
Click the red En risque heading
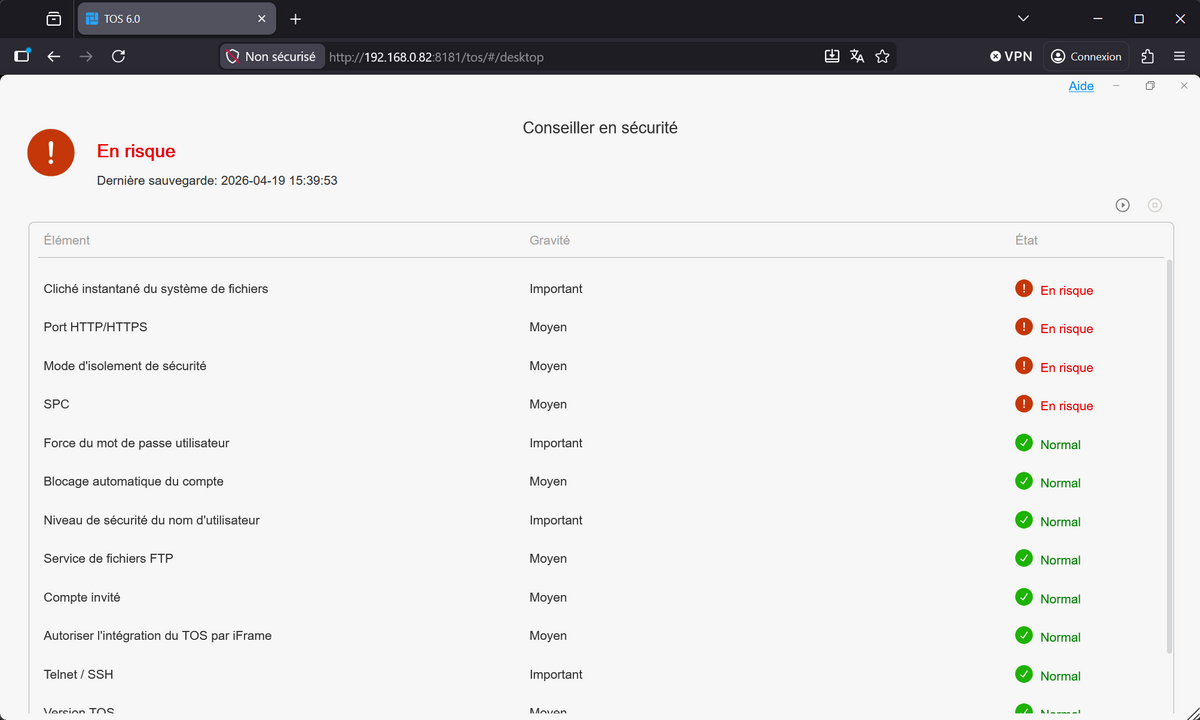point(136,151)
